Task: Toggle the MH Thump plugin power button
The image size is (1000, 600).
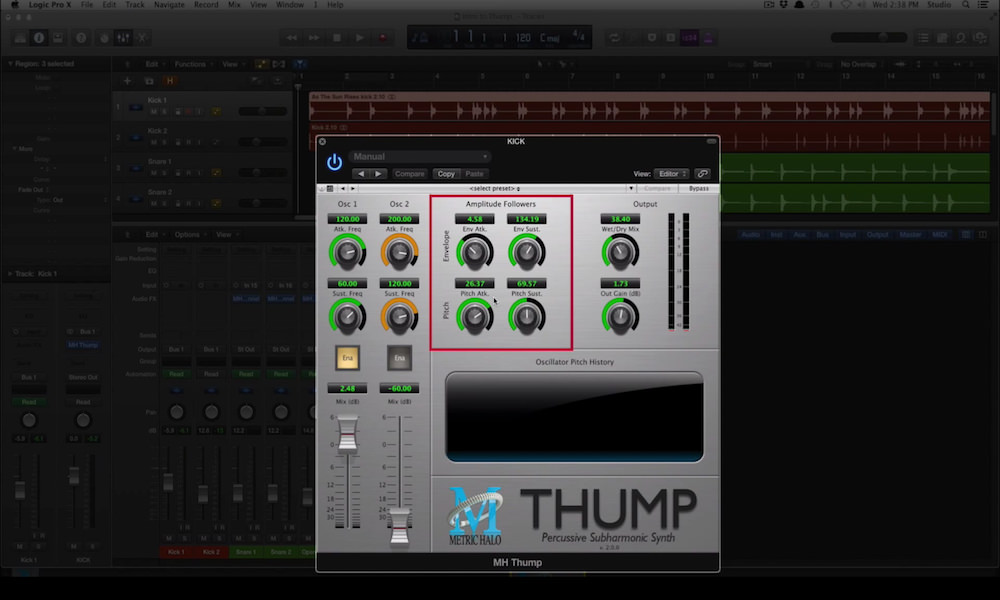Action: [334, 163]
